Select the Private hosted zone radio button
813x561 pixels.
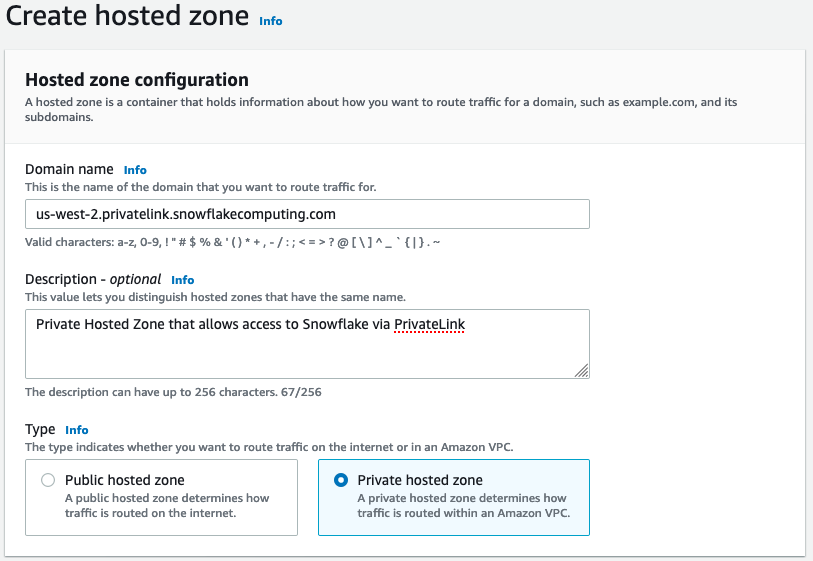tap(340, 480)
